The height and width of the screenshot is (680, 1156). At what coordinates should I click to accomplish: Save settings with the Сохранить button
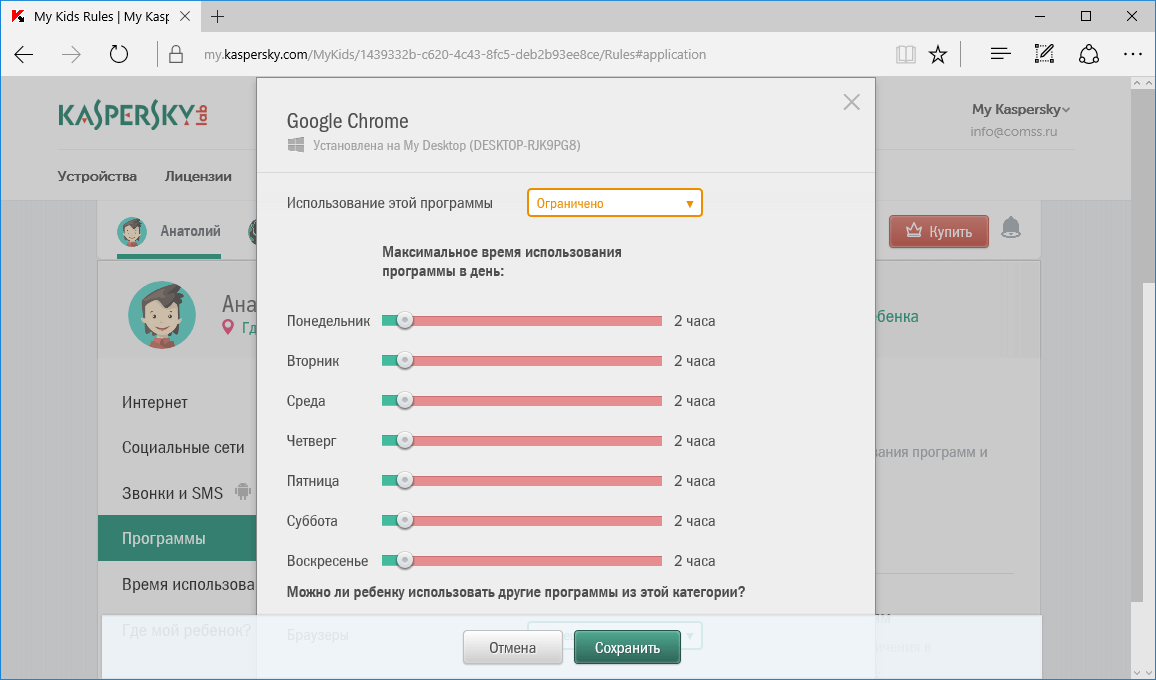627,647
